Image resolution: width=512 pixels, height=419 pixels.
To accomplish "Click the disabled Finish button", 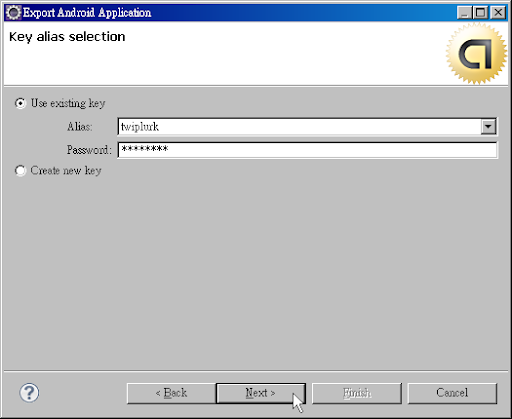I will click(x=357, y=393).
